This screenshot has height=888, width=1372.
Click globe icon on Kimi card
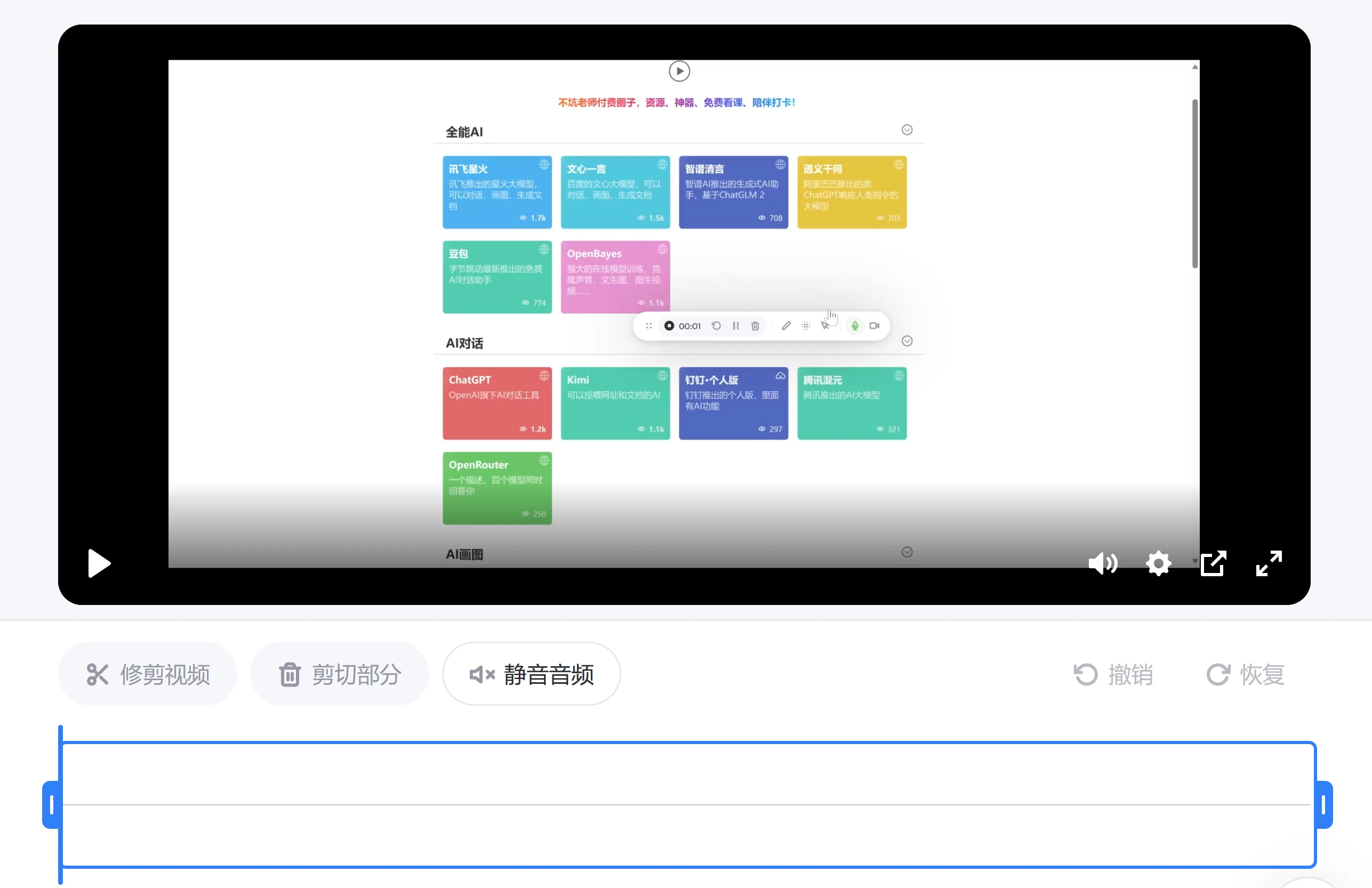[662, 376]
